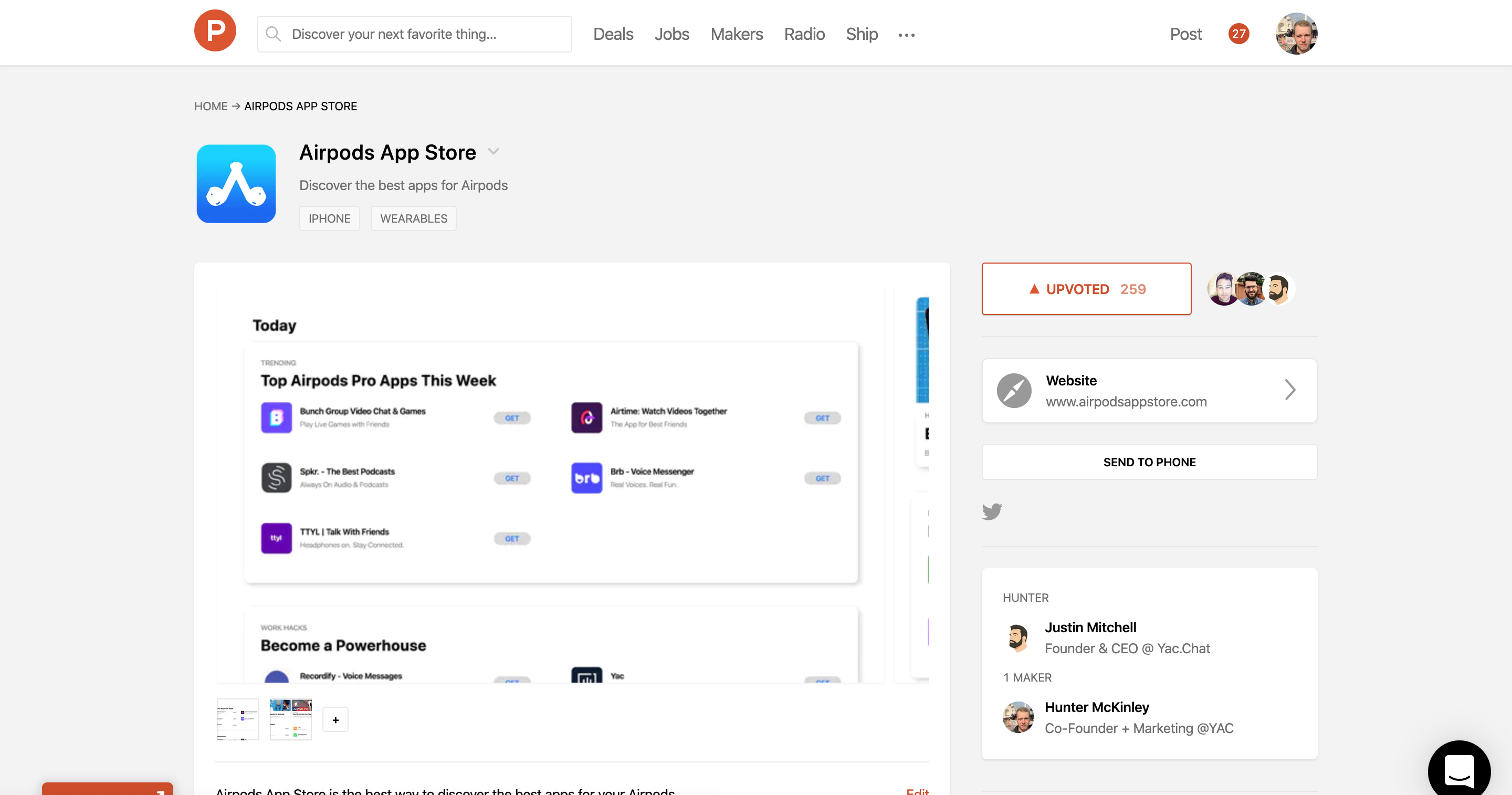Open the three-dots more menu

(906, 35)
